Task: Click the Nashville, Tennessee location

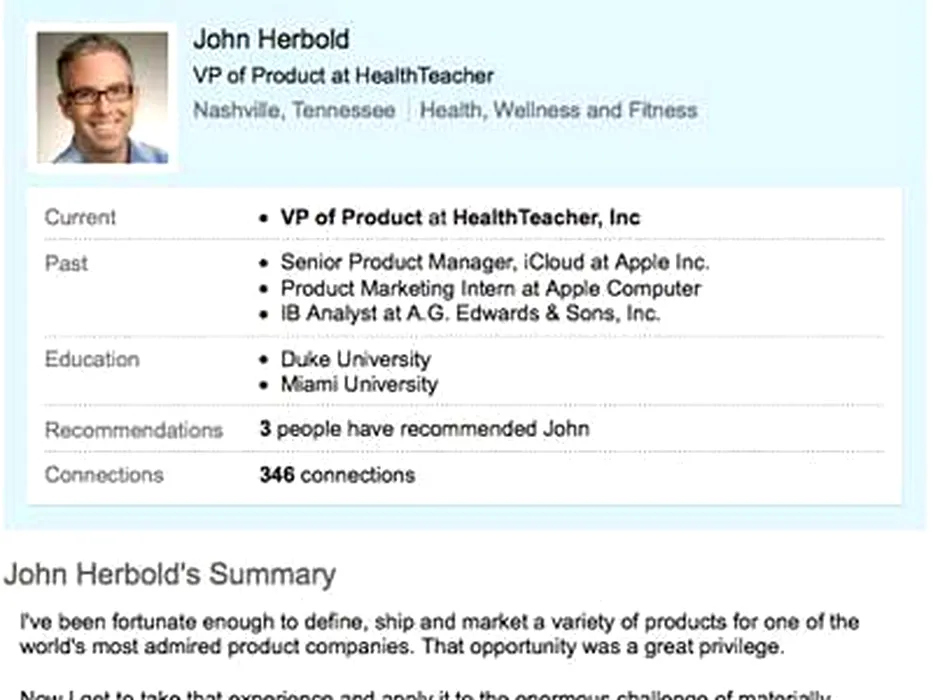Action: [294, 110]
